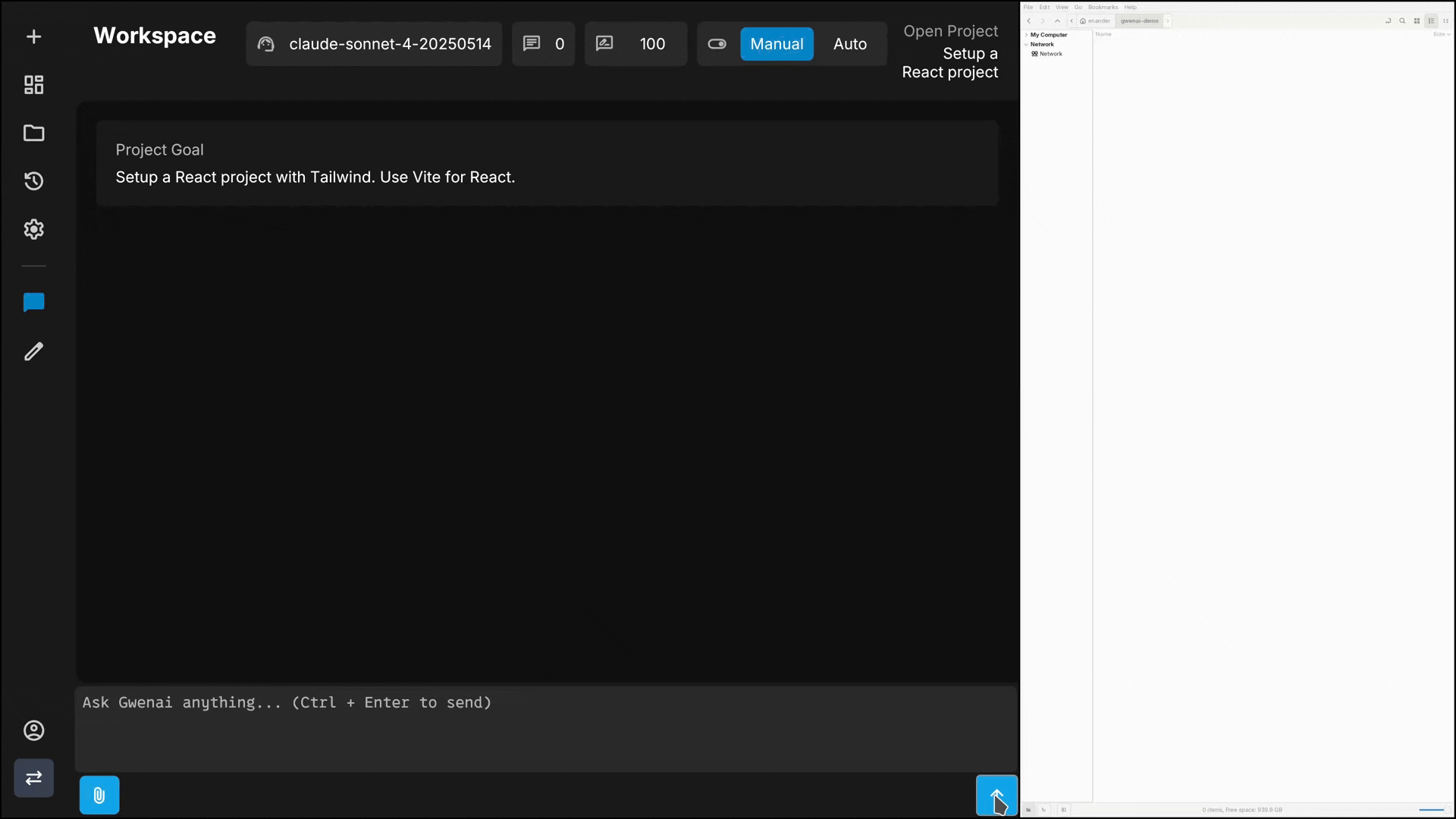Click the swap arrows icon
The width and height of the screenshot is (1456, 819).
click(x=33, y=778)
